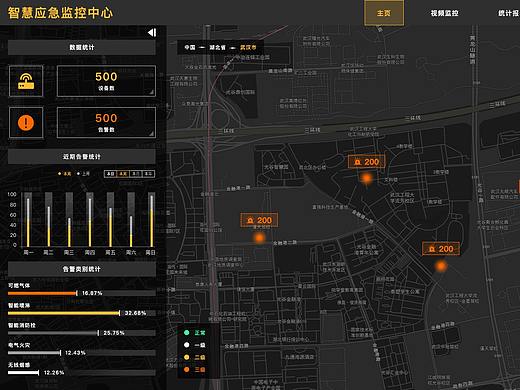Select the 本月 time range button
Screen dimensions: 520x390
tap(136, 174)
